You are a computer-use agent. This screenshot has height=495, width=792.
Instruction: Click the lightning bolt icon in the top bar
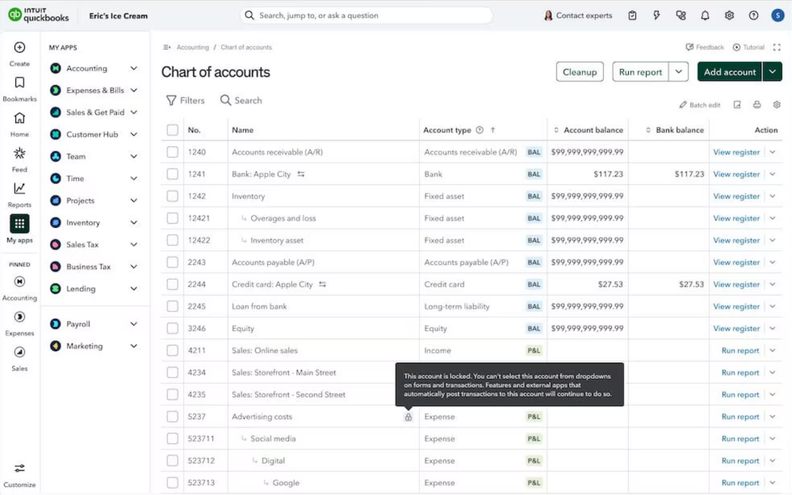pos(656,16)
